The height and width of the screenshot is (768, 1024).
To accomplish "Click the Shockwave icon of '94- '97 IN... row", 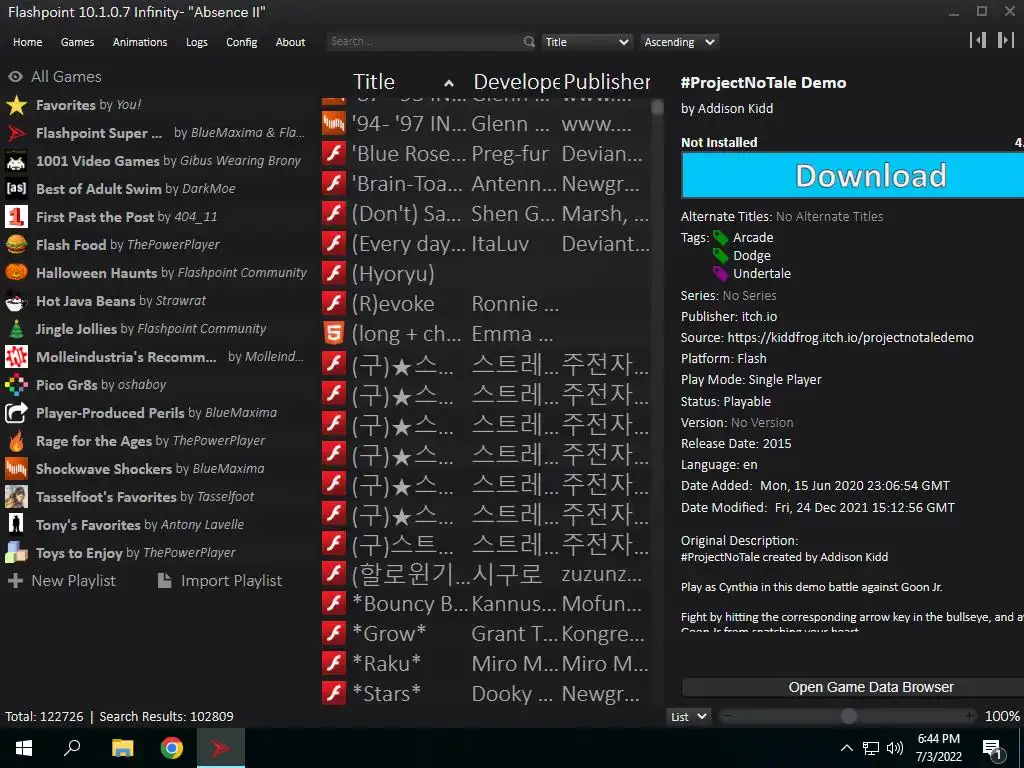I will (334, 123).
